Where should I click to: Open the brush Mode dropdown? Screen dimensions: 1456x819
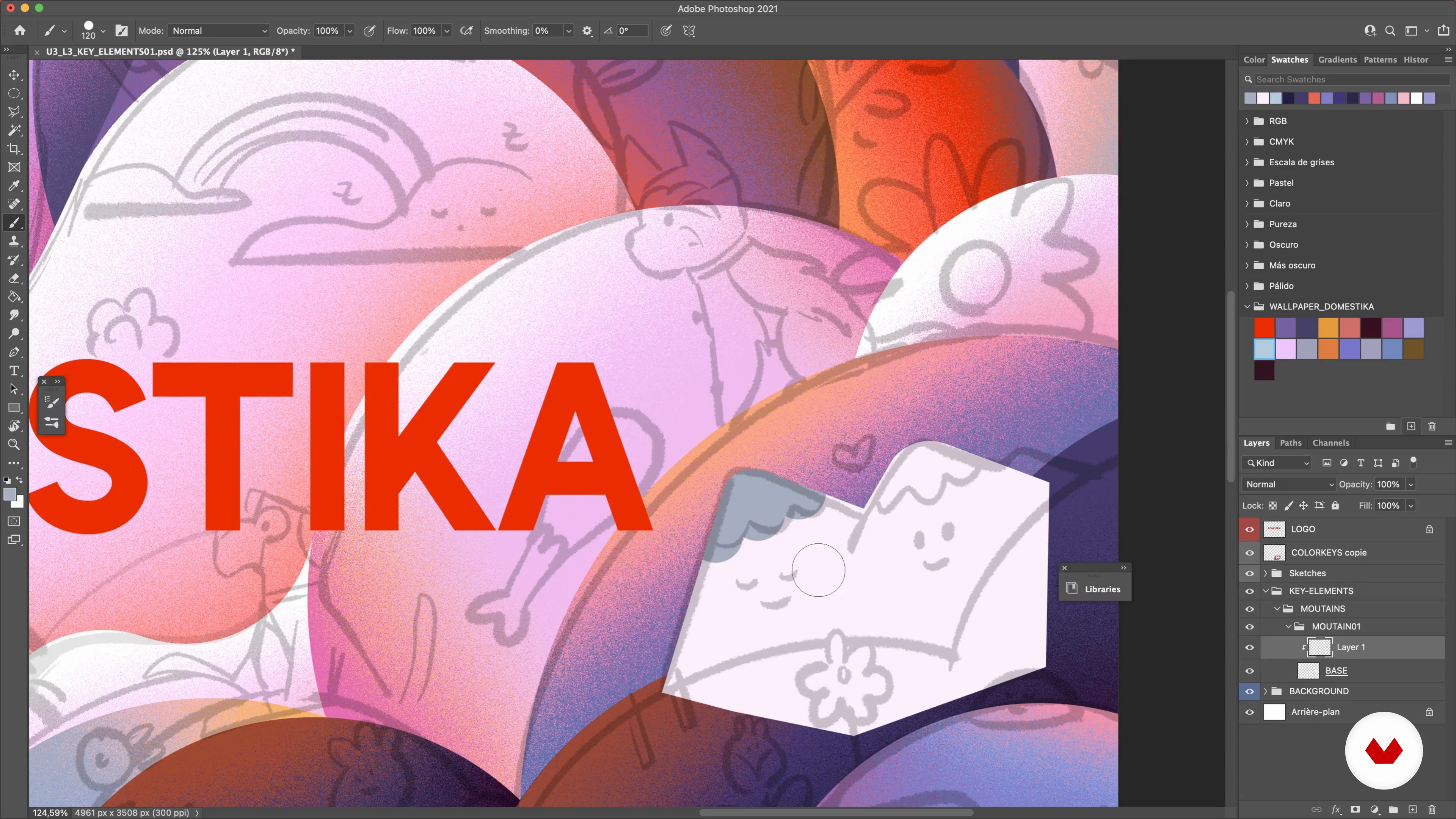point(219,30)
